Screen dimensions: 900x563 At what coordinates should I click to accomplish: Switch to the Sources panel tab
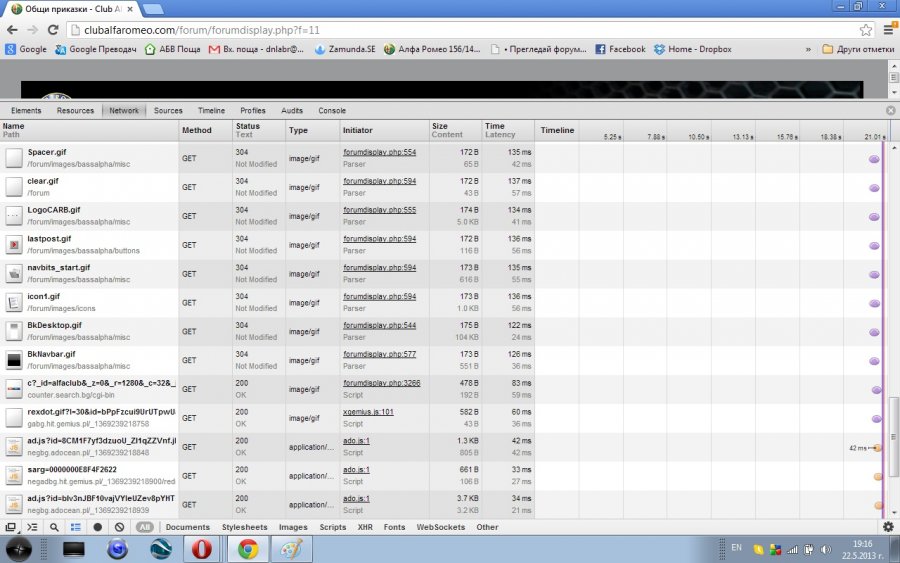168,111
